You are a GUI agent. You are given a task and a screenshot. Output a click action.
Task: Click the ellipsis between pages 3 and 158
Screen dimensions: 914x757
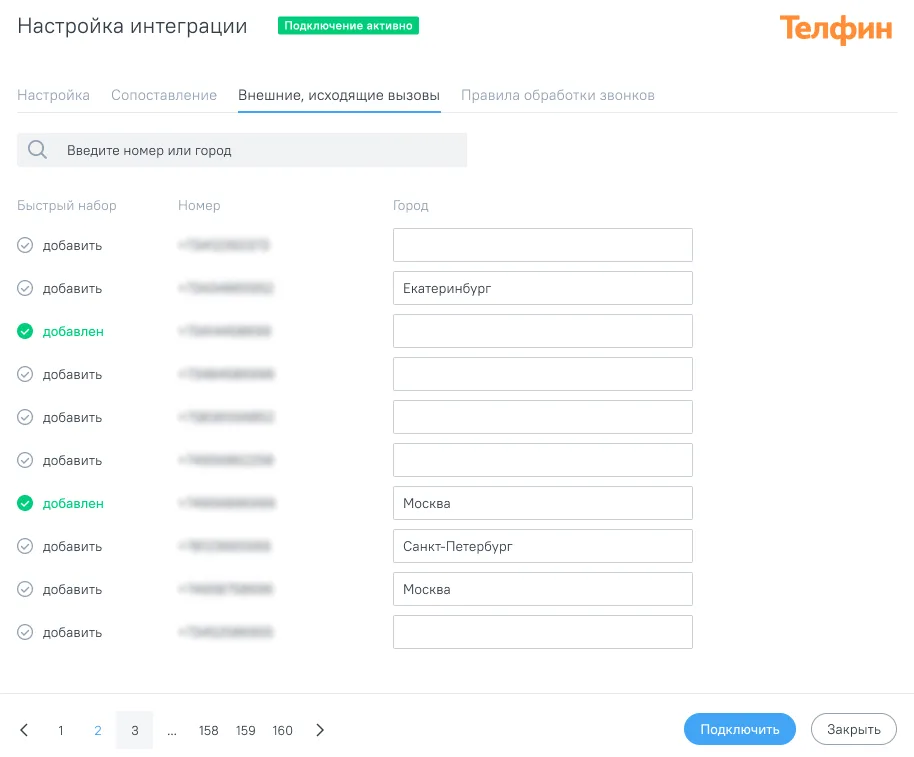tap(171, 730)
